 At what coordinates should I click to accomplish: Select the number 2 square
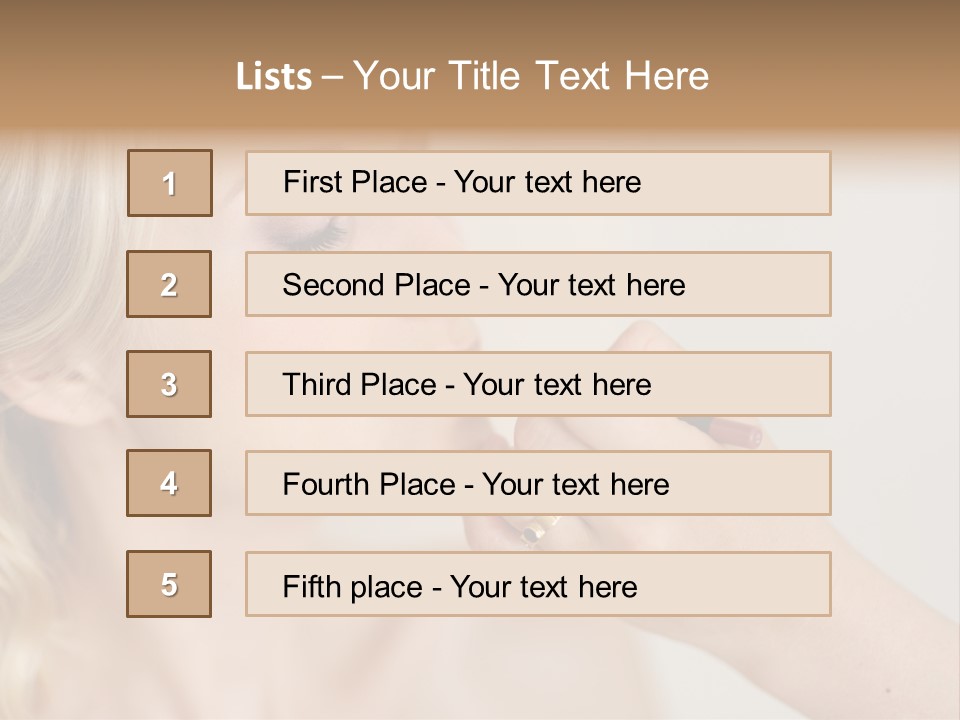point(169,284)
